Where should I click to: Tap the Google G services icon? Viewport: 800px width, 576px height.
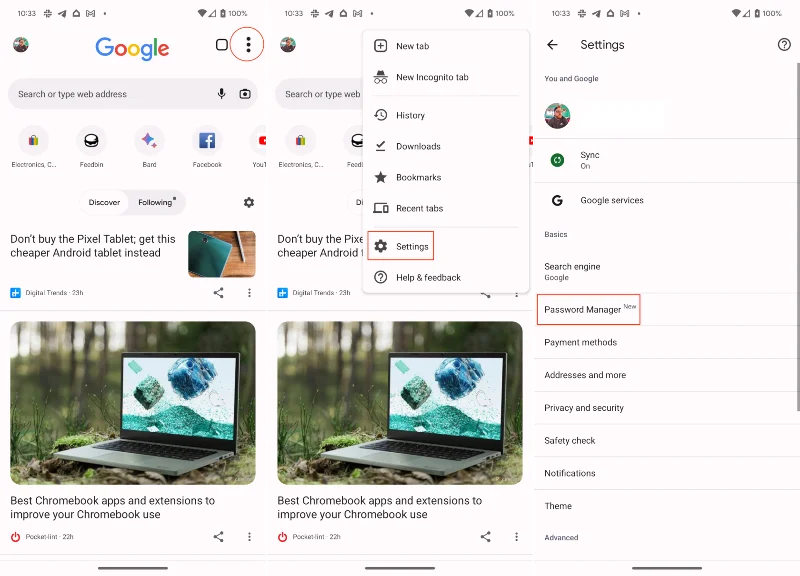tap(558, 201)
